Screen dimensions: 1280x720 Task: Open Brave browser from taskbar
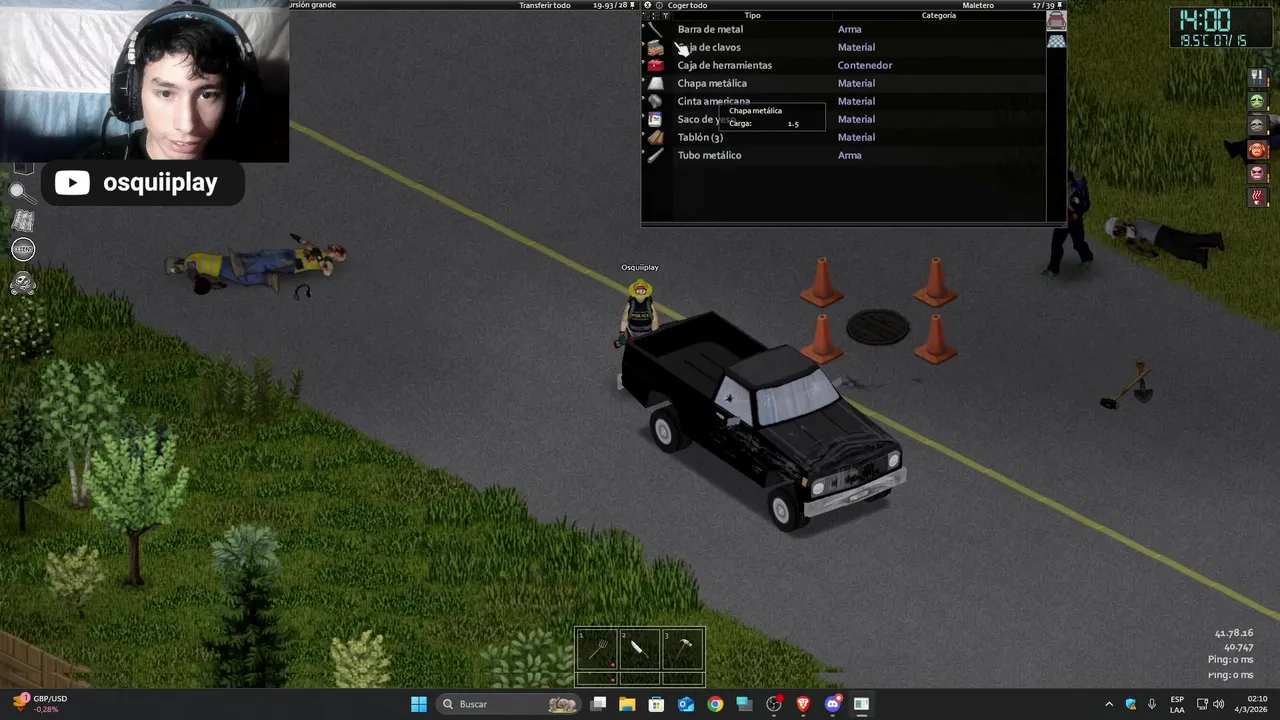tap(803, 704)
